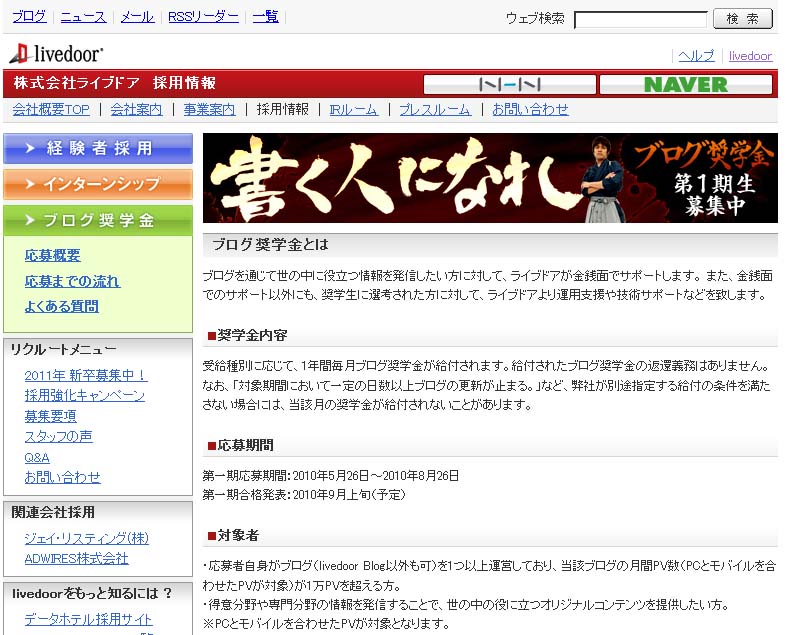Click the リクルートメニュー panel heading
This screenshot has width=786, height=635.
[63, 349]
